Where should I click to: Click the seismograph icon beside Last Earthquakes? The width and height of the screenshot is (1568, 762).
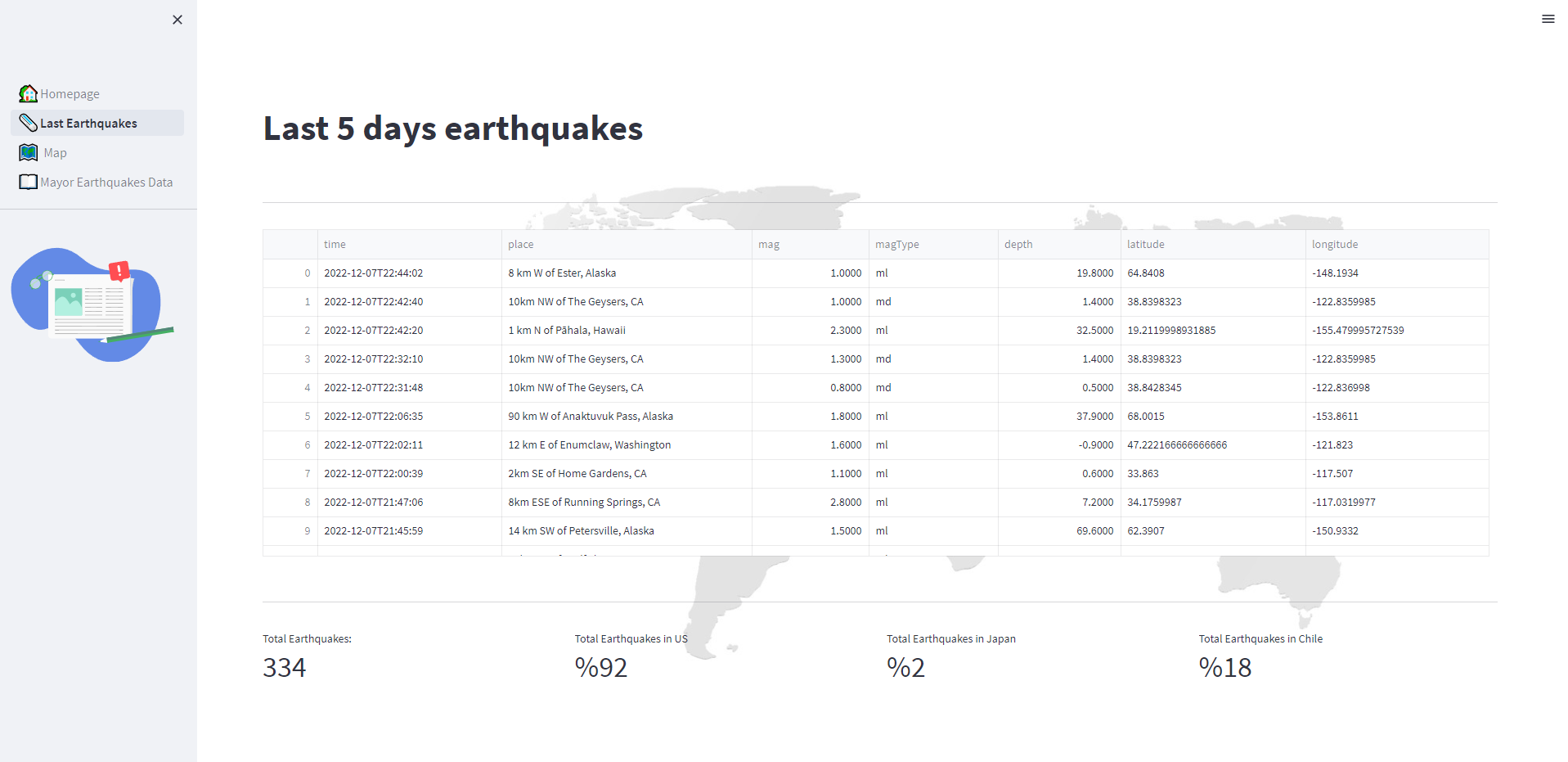(27, 122)
